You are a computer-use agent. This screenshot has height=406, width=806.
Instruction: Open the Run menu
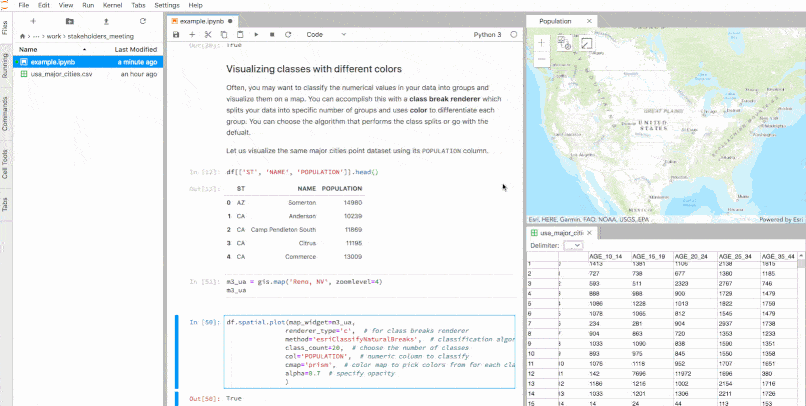[x=88, y=5]
